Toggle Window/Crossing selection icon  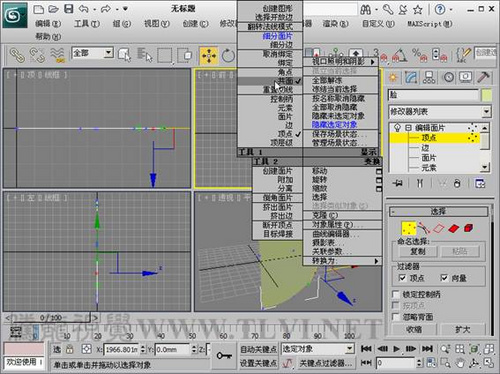(185, 55)
